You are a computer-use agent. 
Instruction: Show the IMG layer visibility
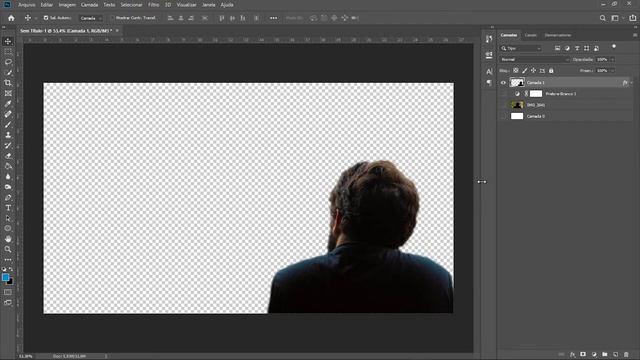coord(503,105)
